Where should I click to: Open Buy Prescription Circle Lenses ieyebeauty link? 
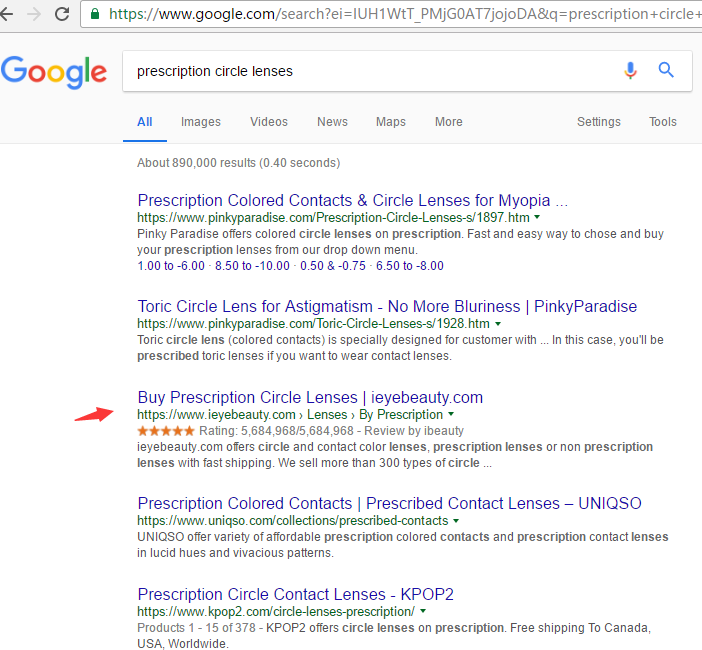click(310, 398)
